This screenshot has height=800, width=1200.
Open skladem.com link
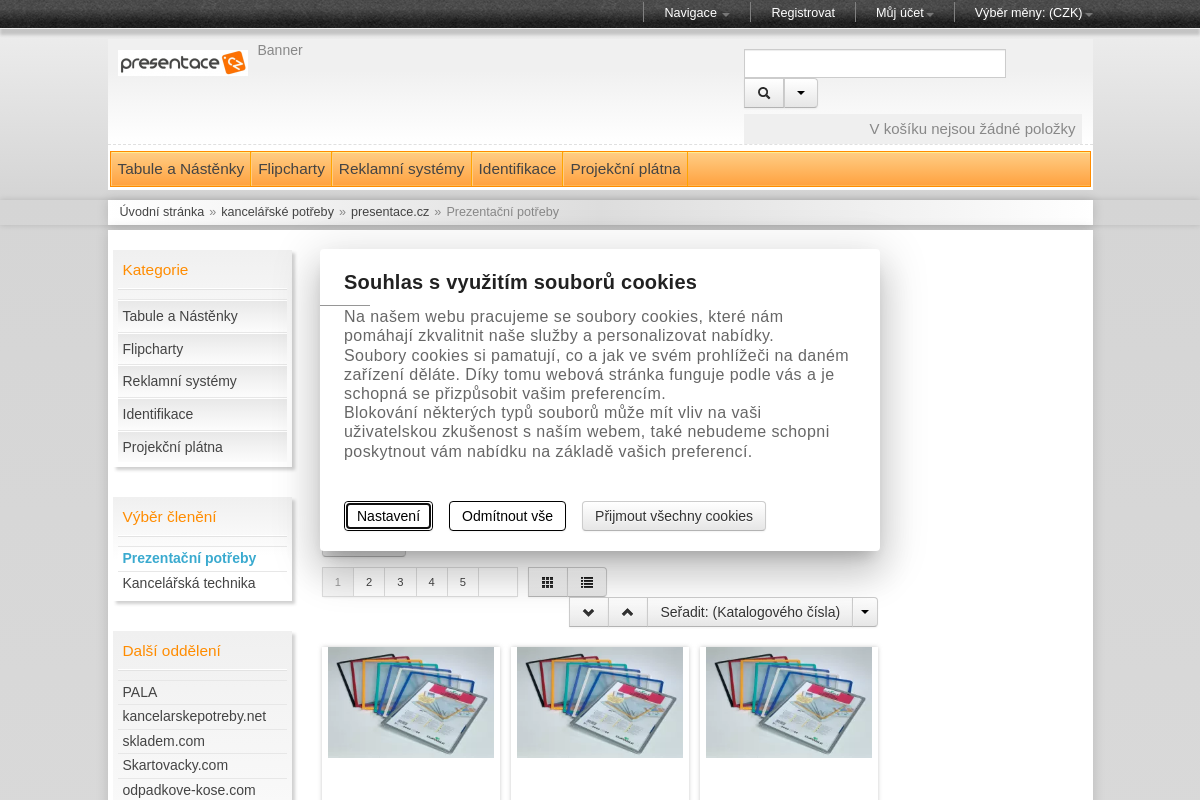(x=163, y=741)
